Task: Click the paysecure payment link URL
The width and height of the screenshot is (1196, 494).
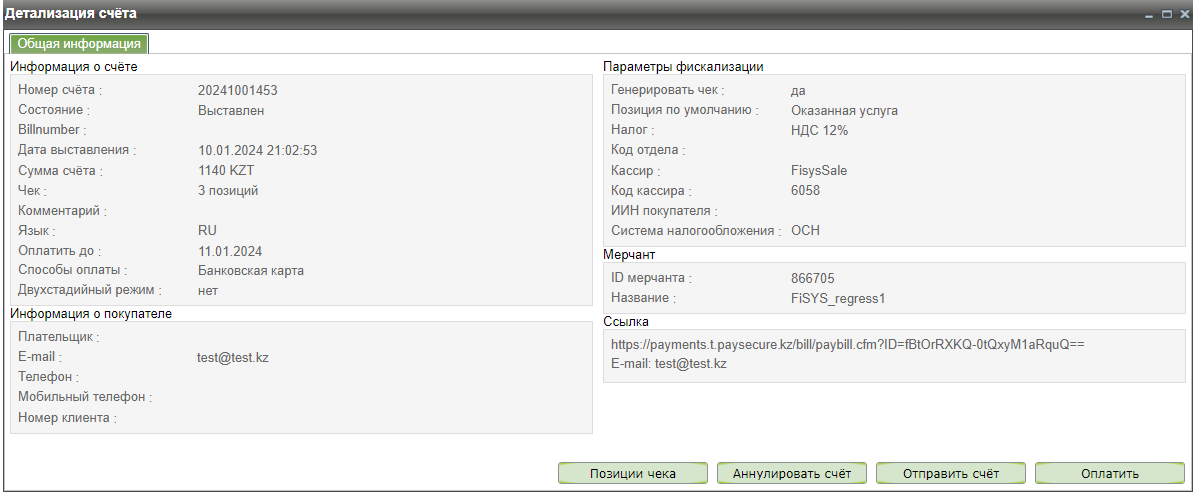Action: point(847,344)
